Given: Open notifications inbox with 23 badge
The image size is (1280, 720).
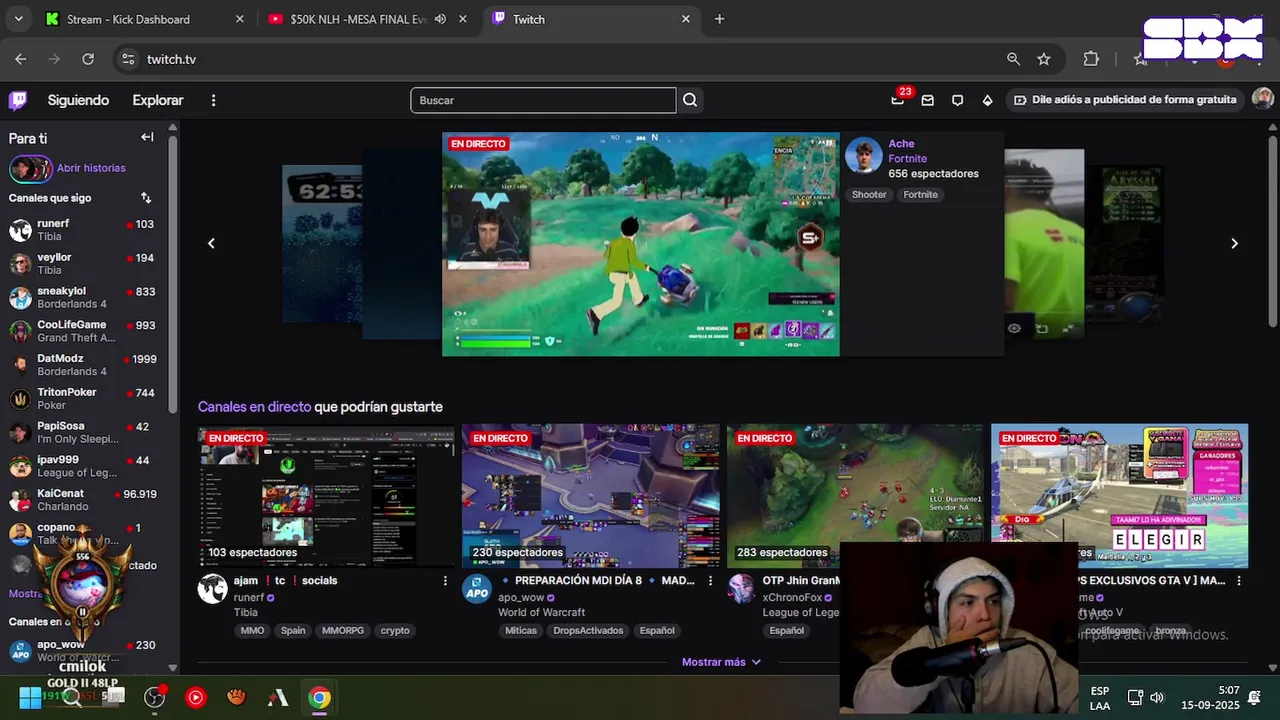Looking at the screenshot, I should (x=898, y=100).
